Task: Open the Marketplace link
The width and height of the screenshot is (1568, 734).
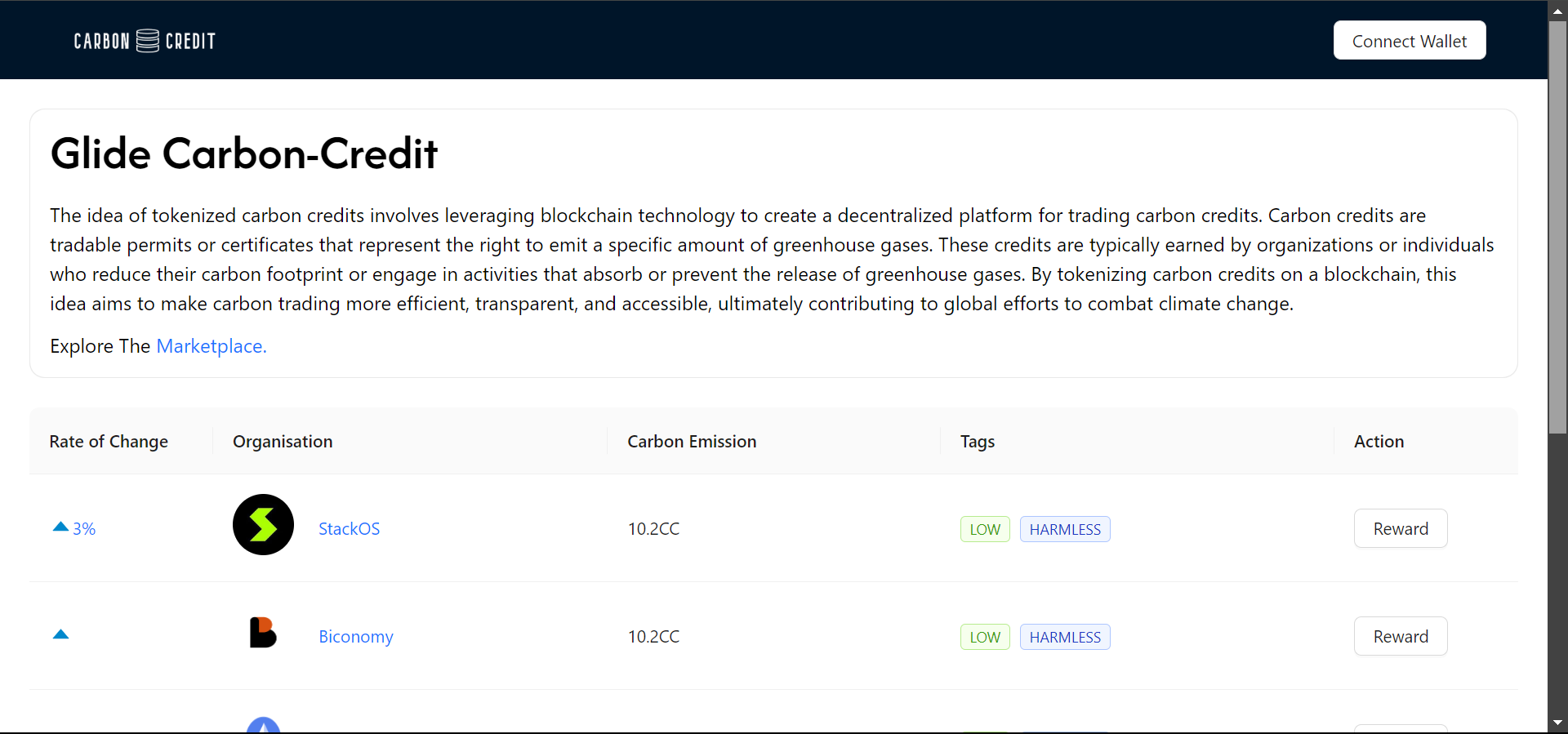Action: click(211, 346)
